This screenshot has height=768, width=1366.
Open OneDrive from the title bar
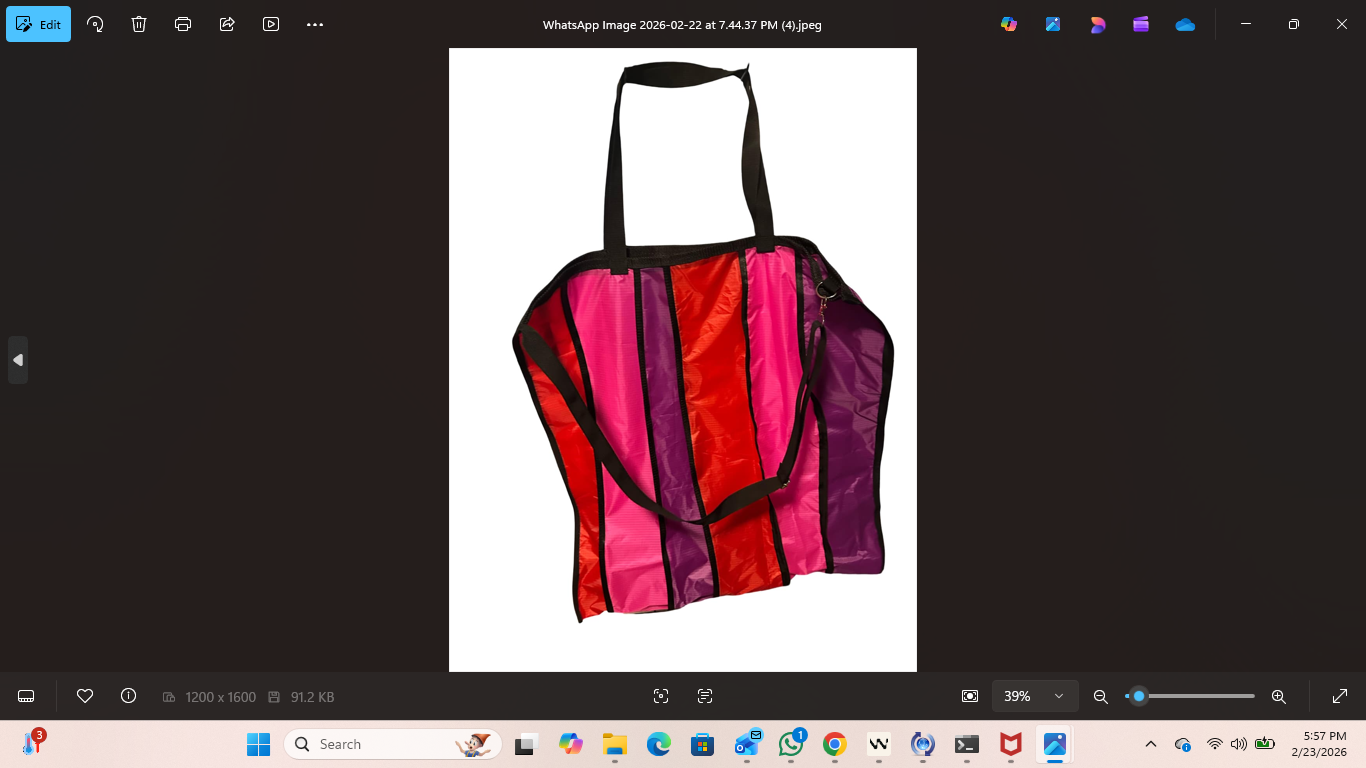click(1185, 24)
